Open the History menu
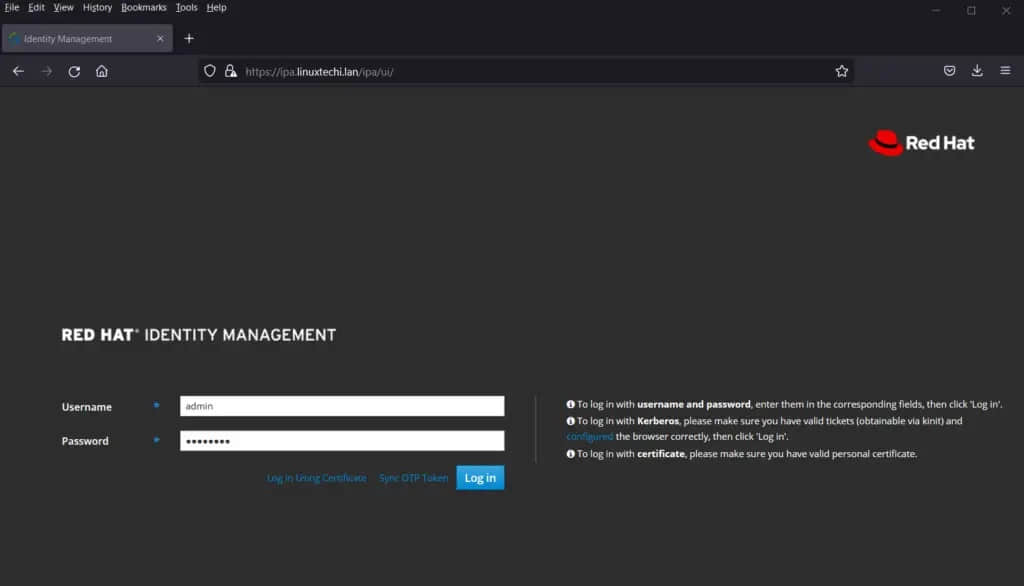This screenshot has width=1024, height=586. coord(97,8)
